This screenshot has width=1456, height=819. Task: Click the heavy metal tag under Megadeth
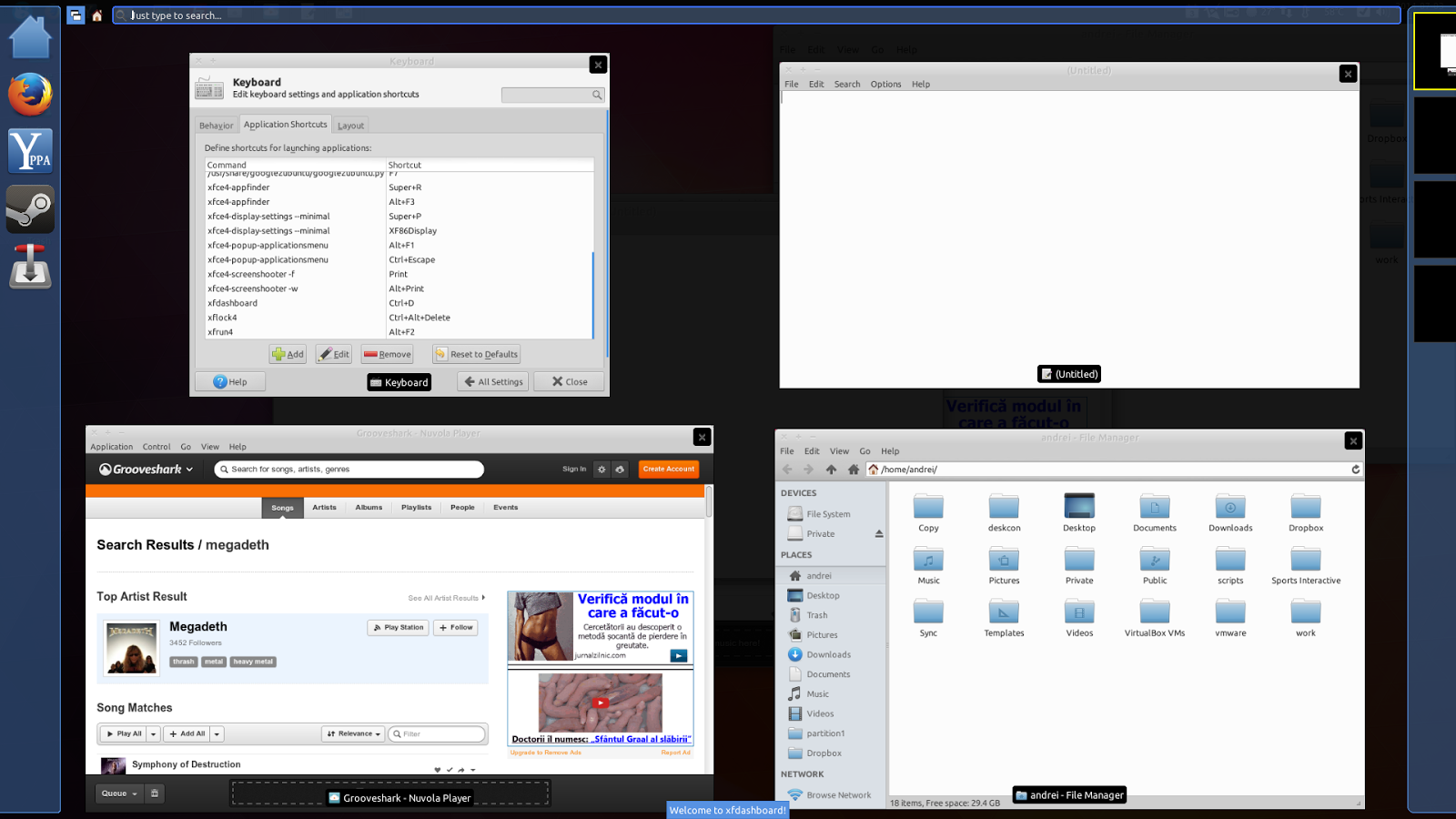point(253,662)
